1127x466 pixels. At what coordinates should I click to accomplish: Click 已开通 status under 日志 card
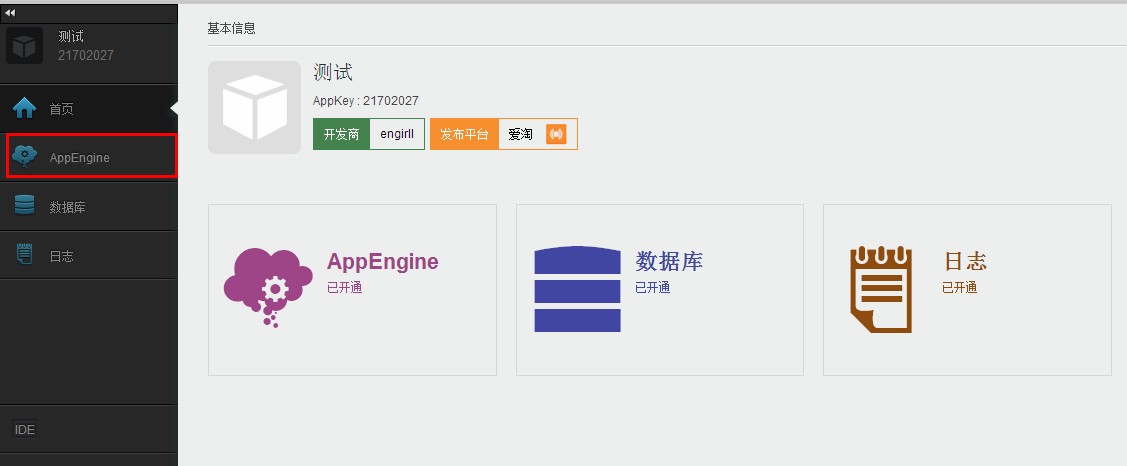(x=960, y=288)
